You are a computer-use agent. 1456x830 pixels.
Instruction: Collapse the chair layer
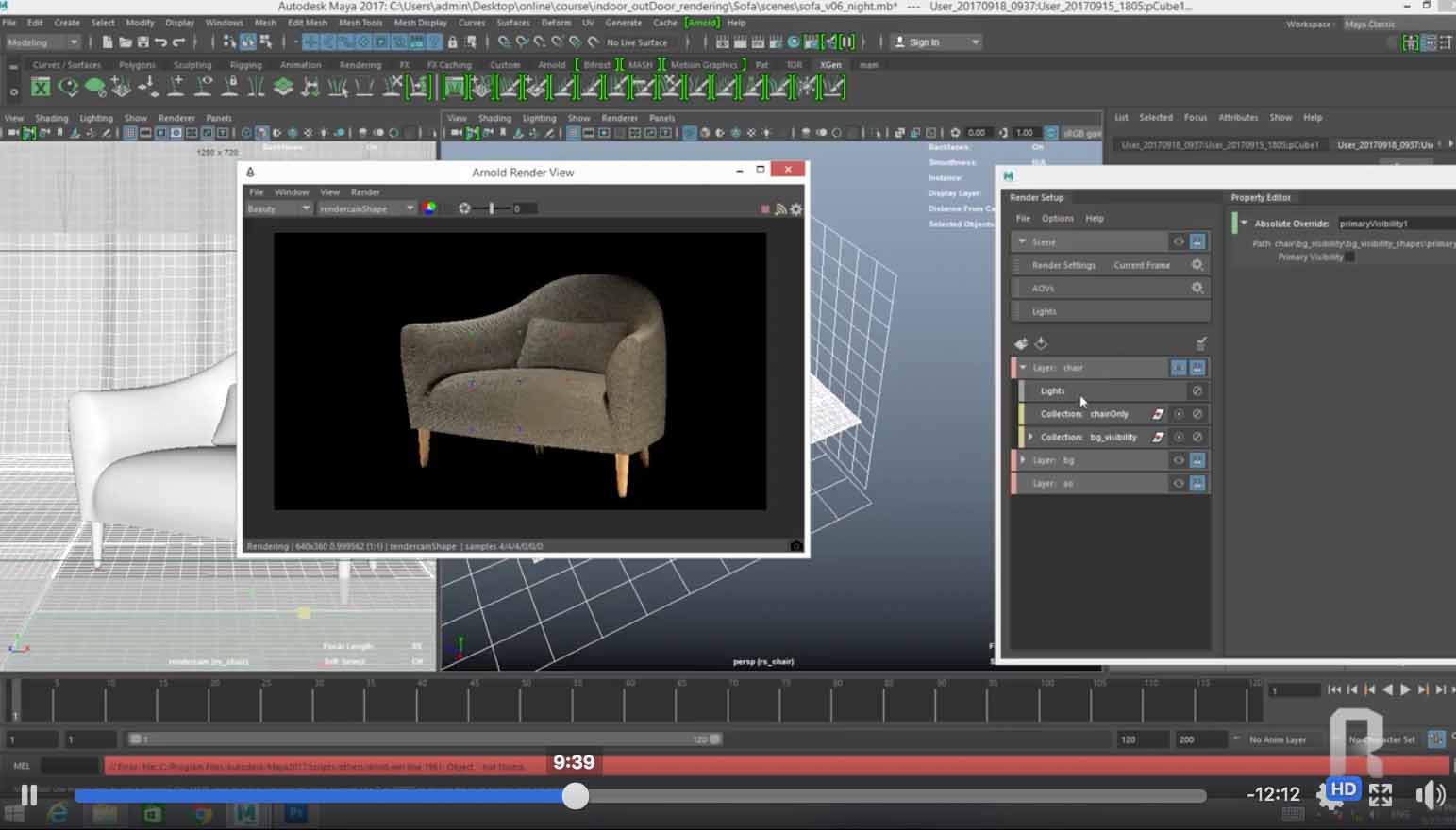(1023, 368)
